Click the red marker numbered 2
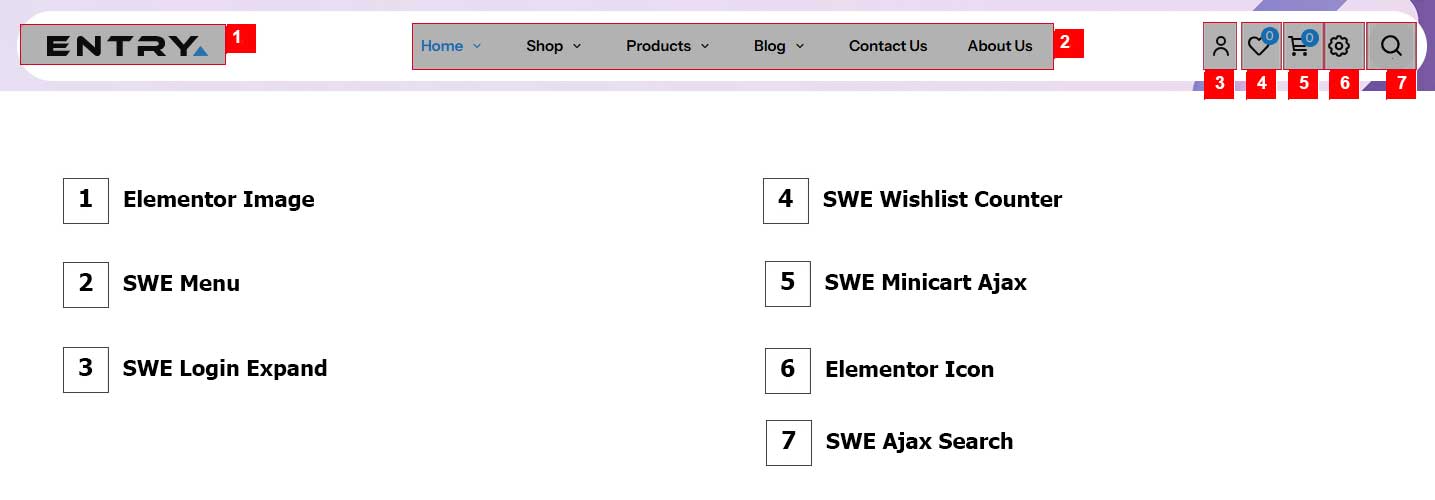The width and height of the screenshot is (1435, 500). tap(1066, 43)
